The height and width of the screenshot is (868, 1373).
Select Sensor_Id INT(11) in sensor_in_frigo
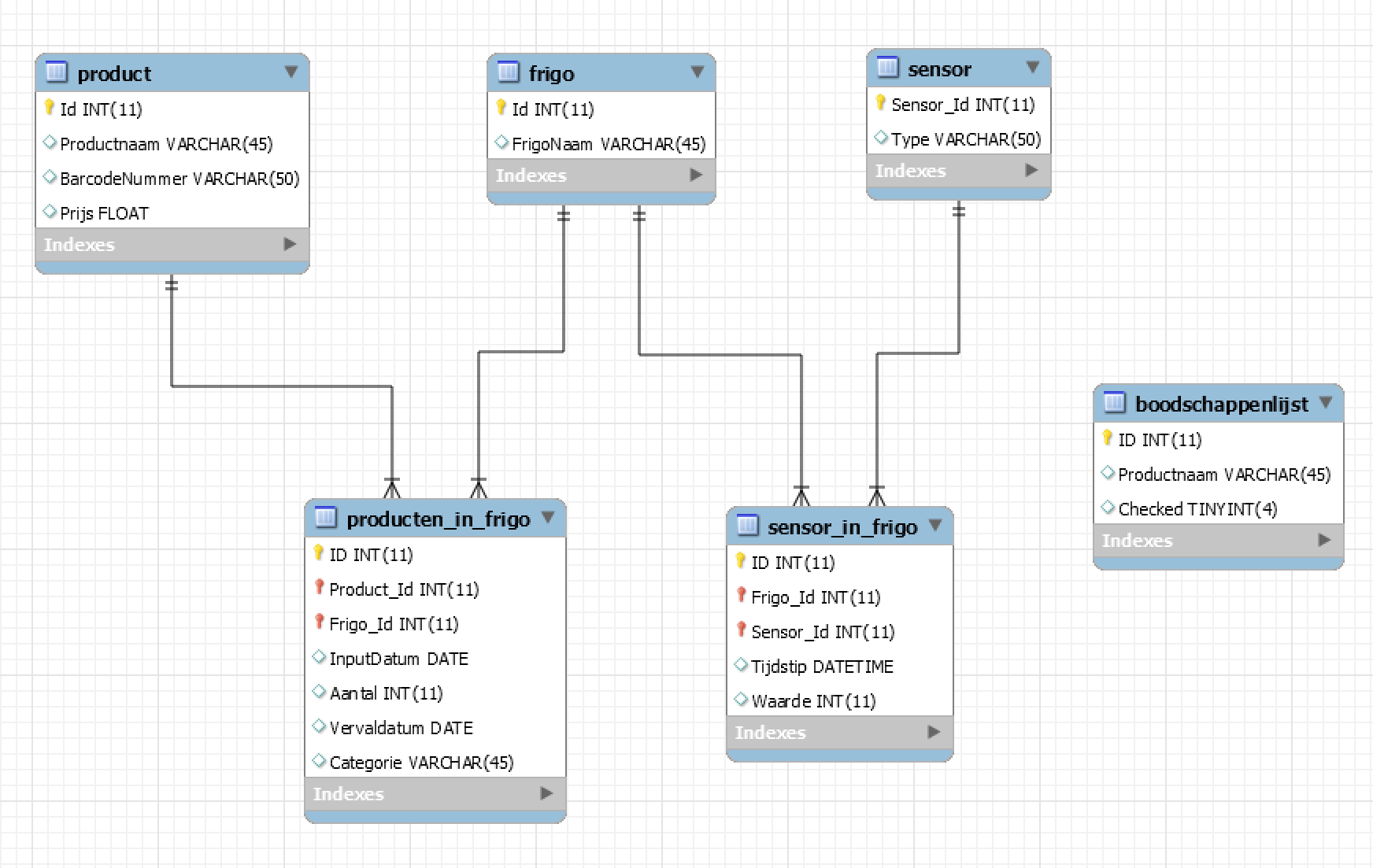coord(840,632)
